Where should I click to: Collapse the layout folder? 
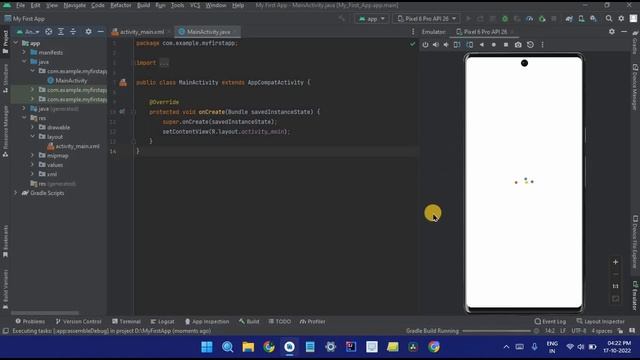[32, 137]
